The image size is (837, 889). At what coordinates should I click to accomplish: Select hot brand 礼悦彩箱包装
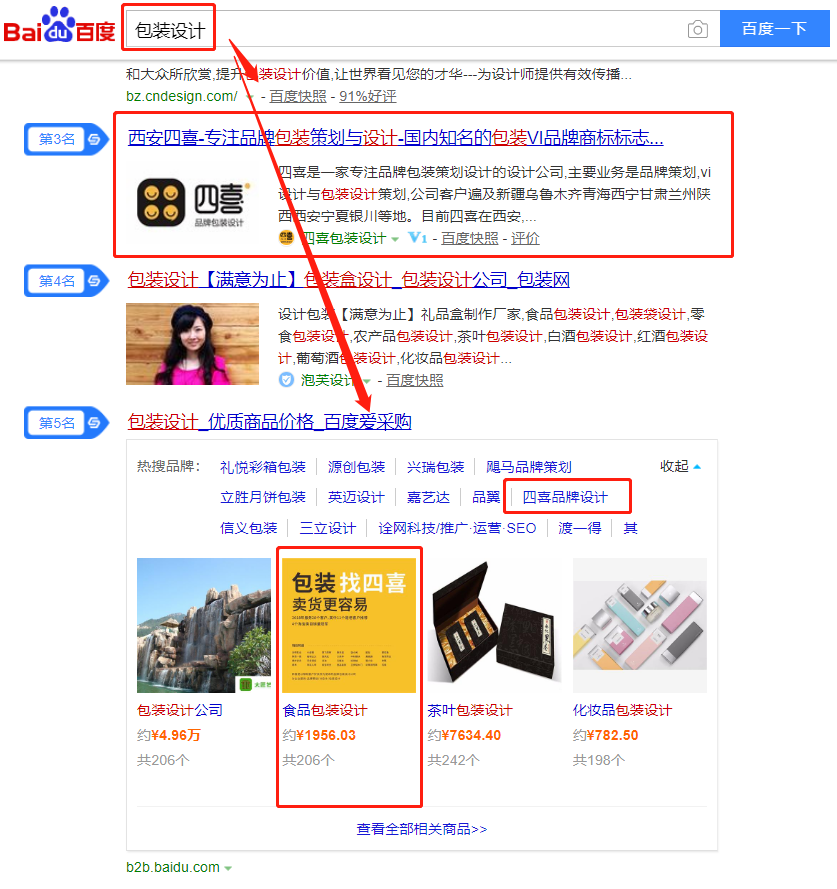[x=263, y=467]
